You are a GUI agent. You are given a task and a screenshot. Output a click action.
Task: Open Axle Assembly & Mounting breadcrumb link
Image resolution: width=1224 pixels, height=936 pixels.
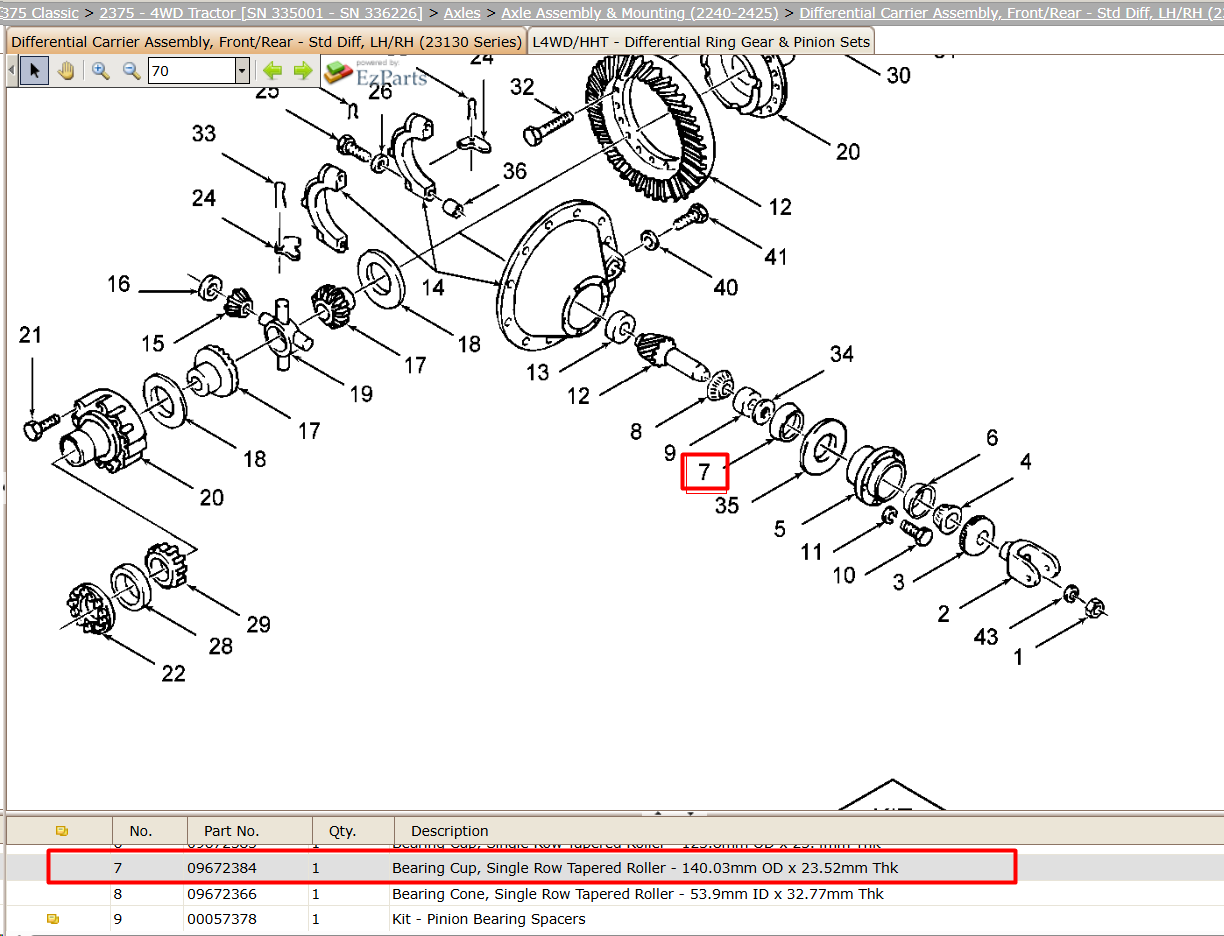click(640, 13)
